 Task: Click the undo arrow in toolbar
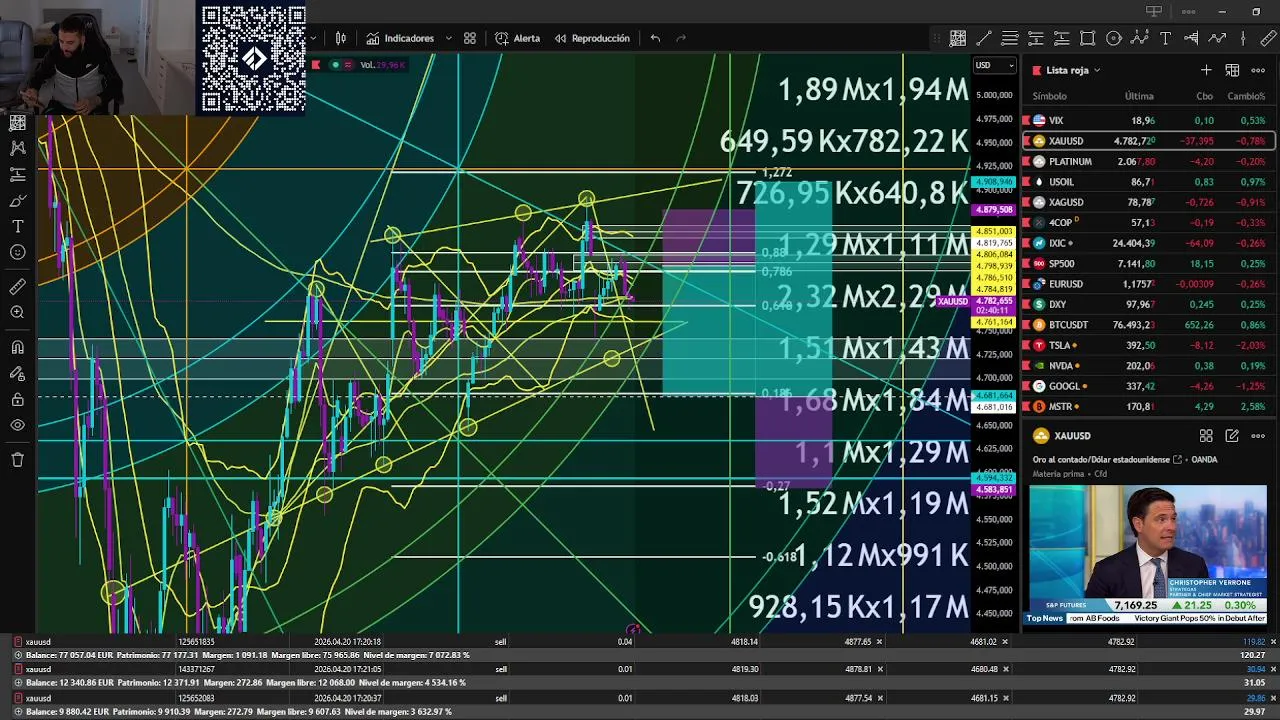(x=655, y=38)
